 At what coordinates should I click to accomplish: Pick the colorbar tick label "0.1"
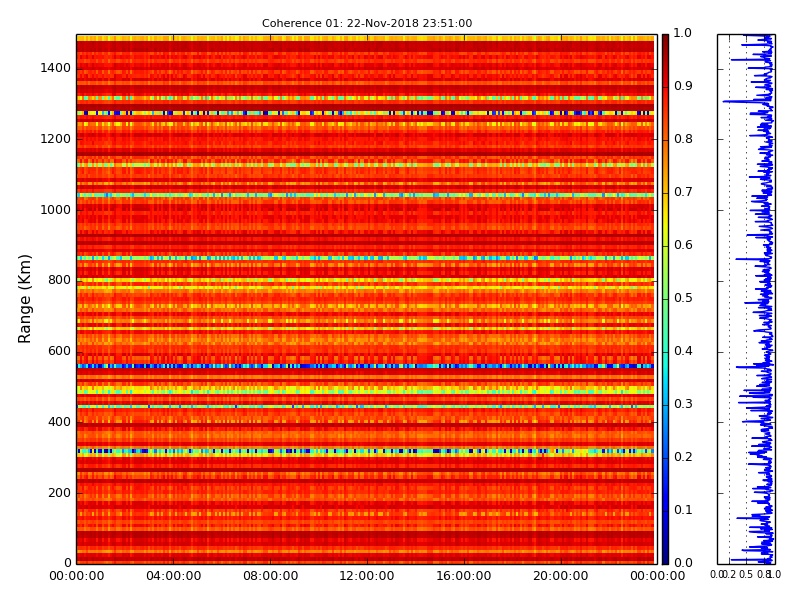pos(683,510)
